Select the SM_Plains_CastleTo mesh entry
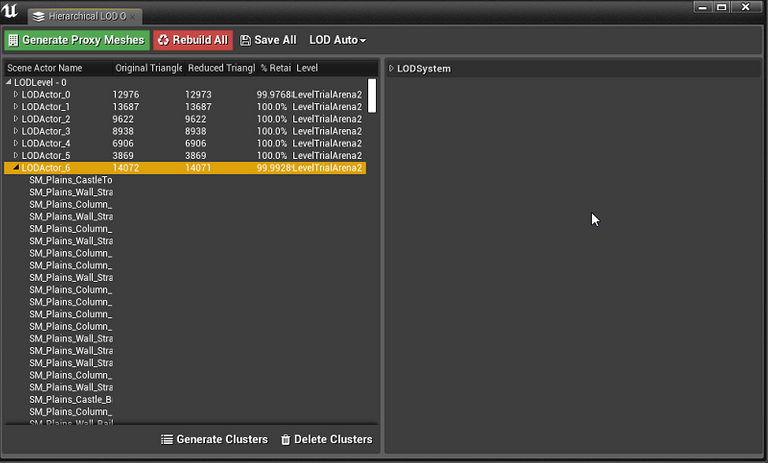 (70, 180)
